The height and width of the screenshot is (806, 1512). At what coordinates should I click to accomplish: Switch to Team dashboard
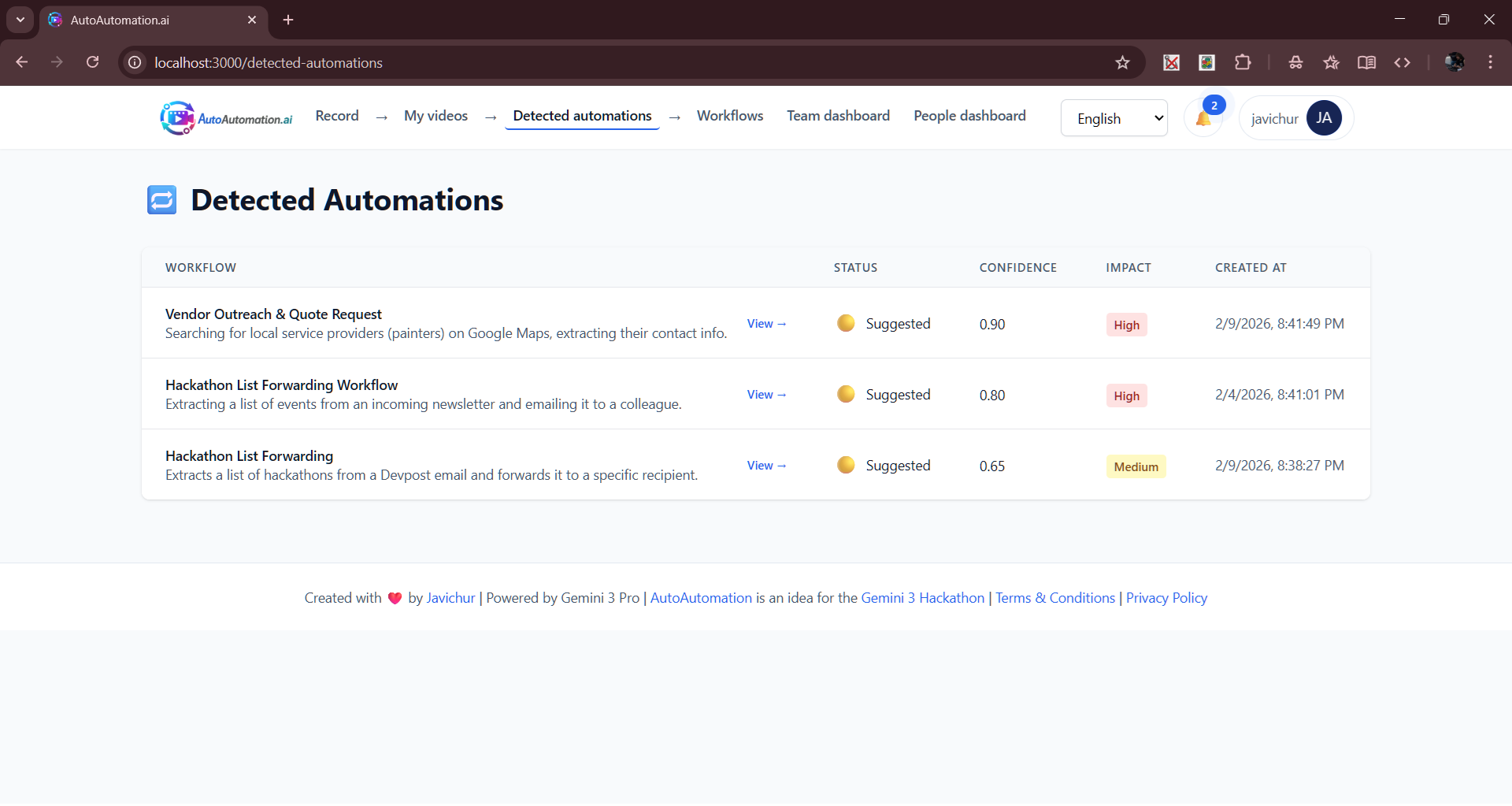[838, 116]
